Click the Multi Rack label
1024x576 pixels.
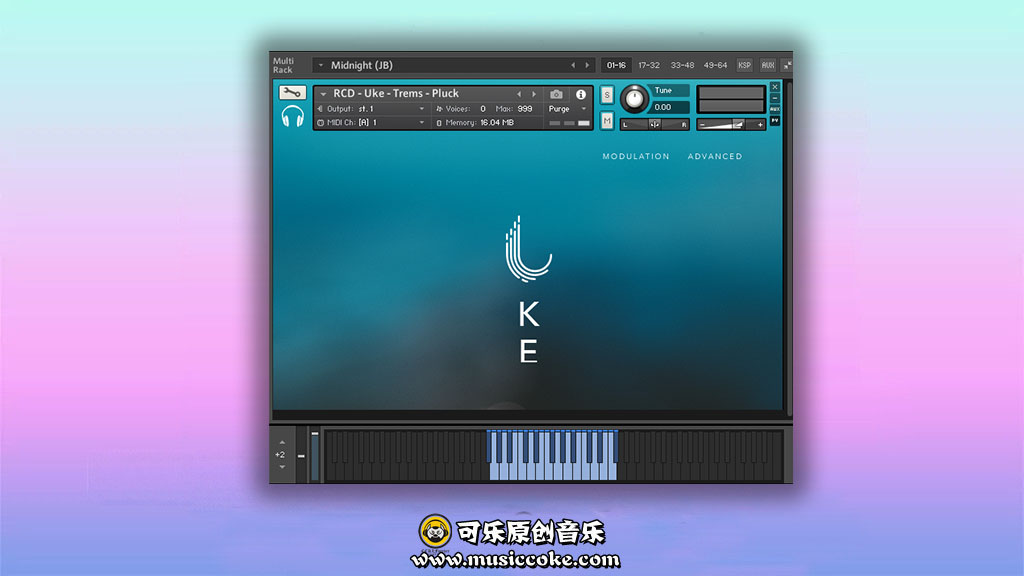click(283, 65)
